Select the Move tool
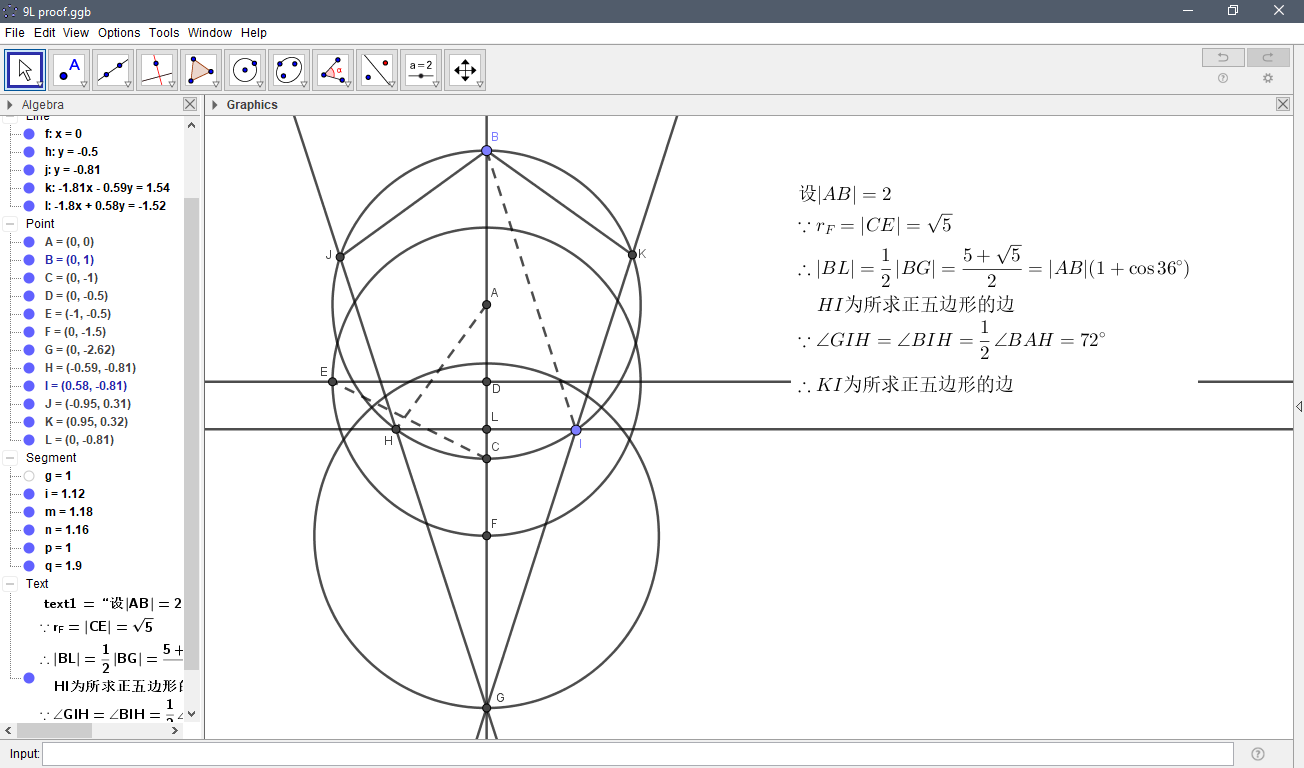Viewport: 1304px width, 768px height. [24, 70]
